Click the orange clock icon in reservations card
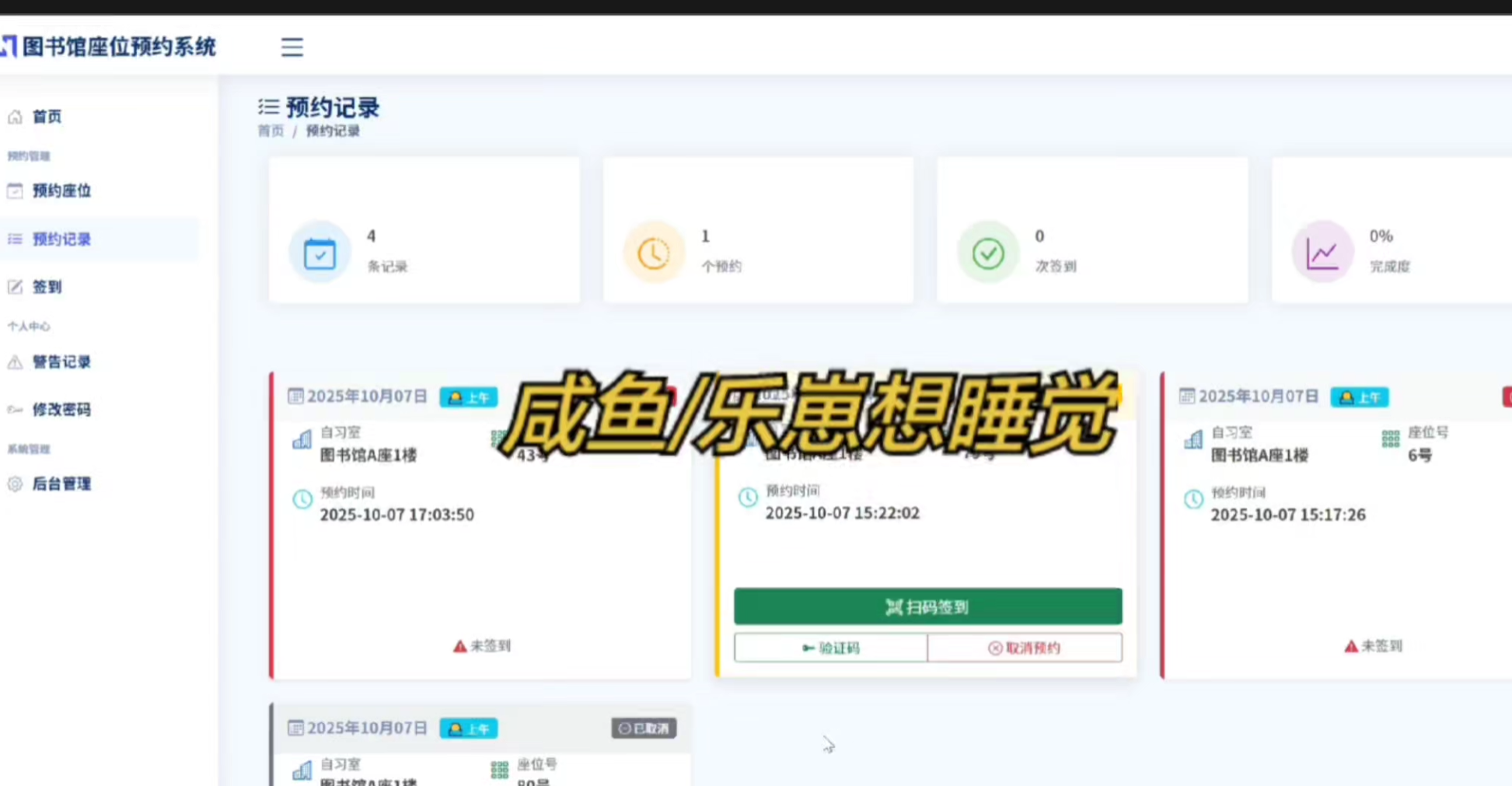 click(x=653, y=253)
